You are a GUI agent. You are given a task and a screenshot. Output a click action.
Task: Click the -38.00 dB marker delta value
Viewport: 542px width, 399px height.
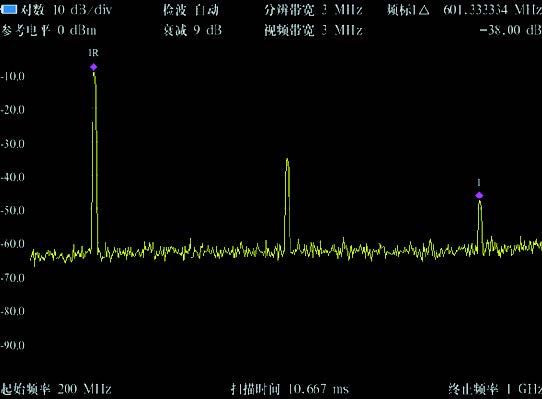[511, 30]
